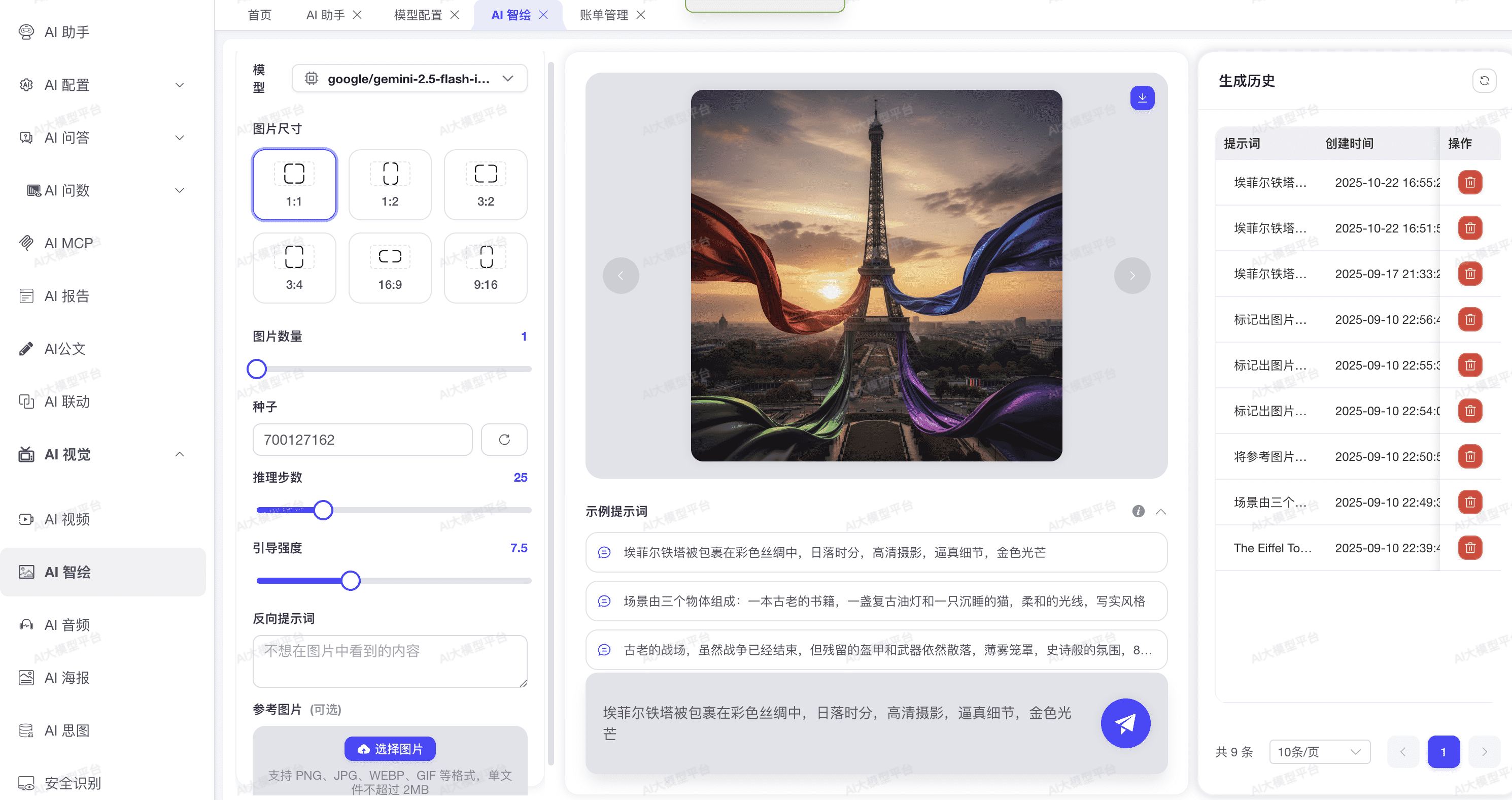Click the example prompt info icon
Screen dimensions: 1512x800
click(1138, 511)
